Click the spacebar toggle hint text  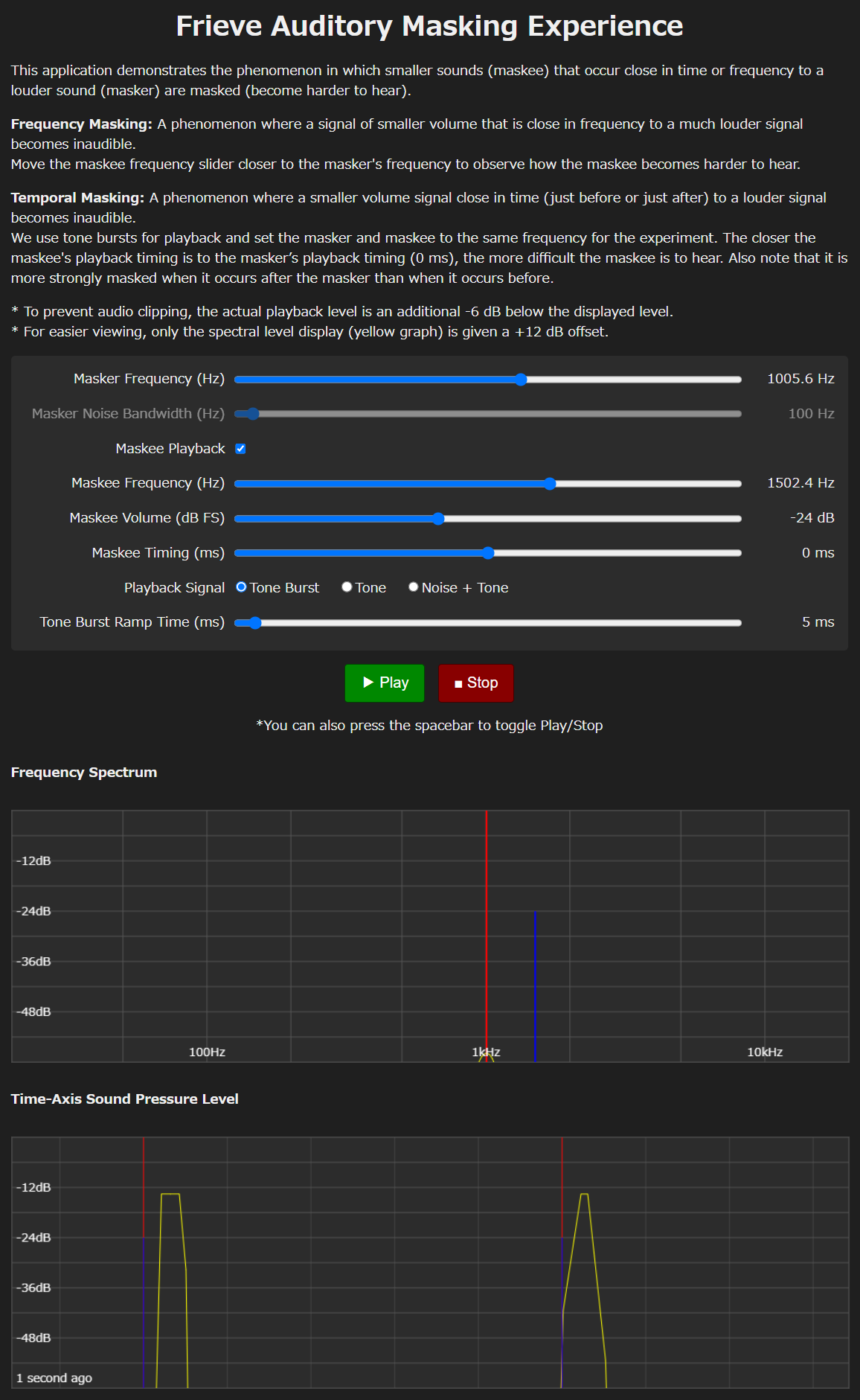(x=429, y=726)
